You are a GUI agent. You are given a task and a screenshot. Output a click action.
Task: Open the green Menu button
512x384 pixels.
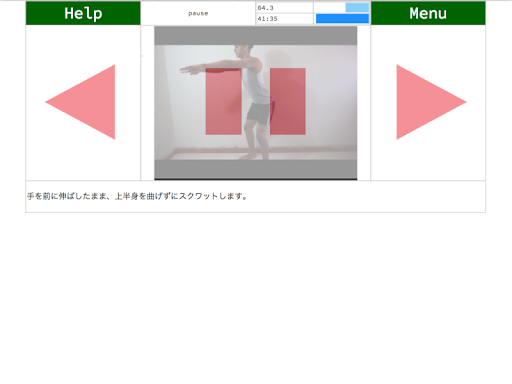point(428,13)
